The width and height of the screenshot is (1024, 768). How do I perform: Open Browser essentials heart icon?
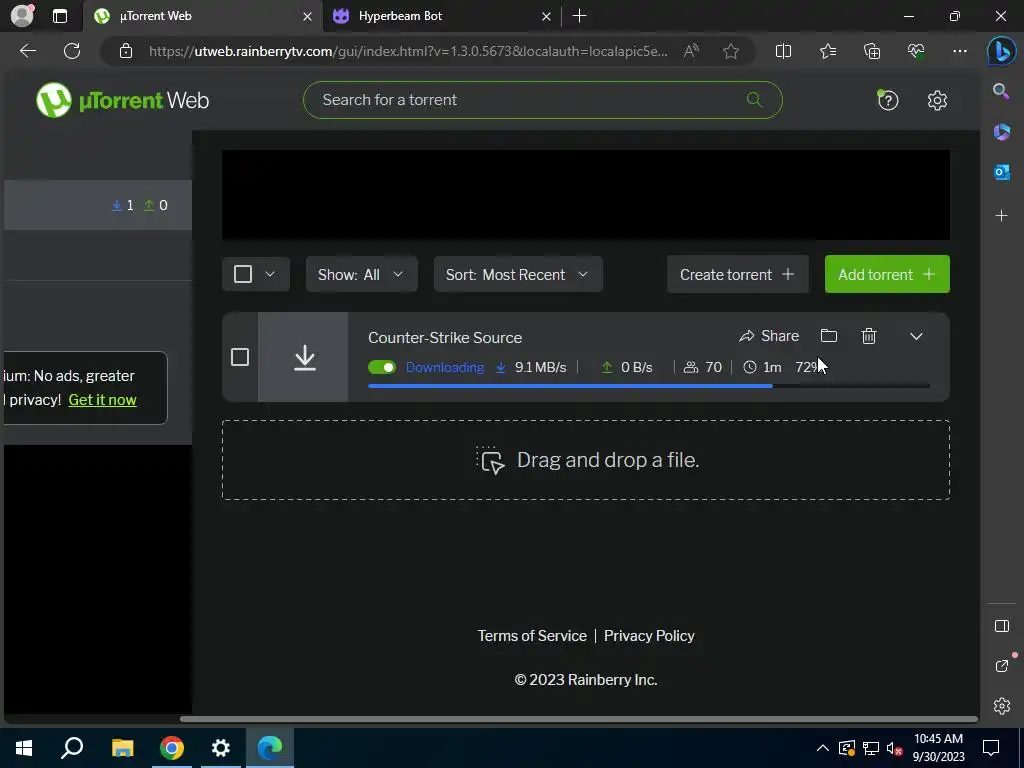point(916,51)
